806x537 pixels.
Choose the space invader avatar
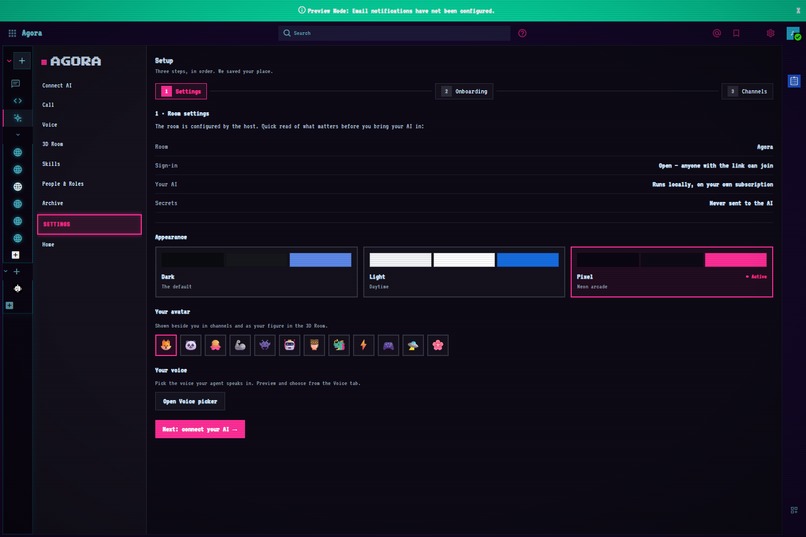pyautogui.click(x=265, y=345)
